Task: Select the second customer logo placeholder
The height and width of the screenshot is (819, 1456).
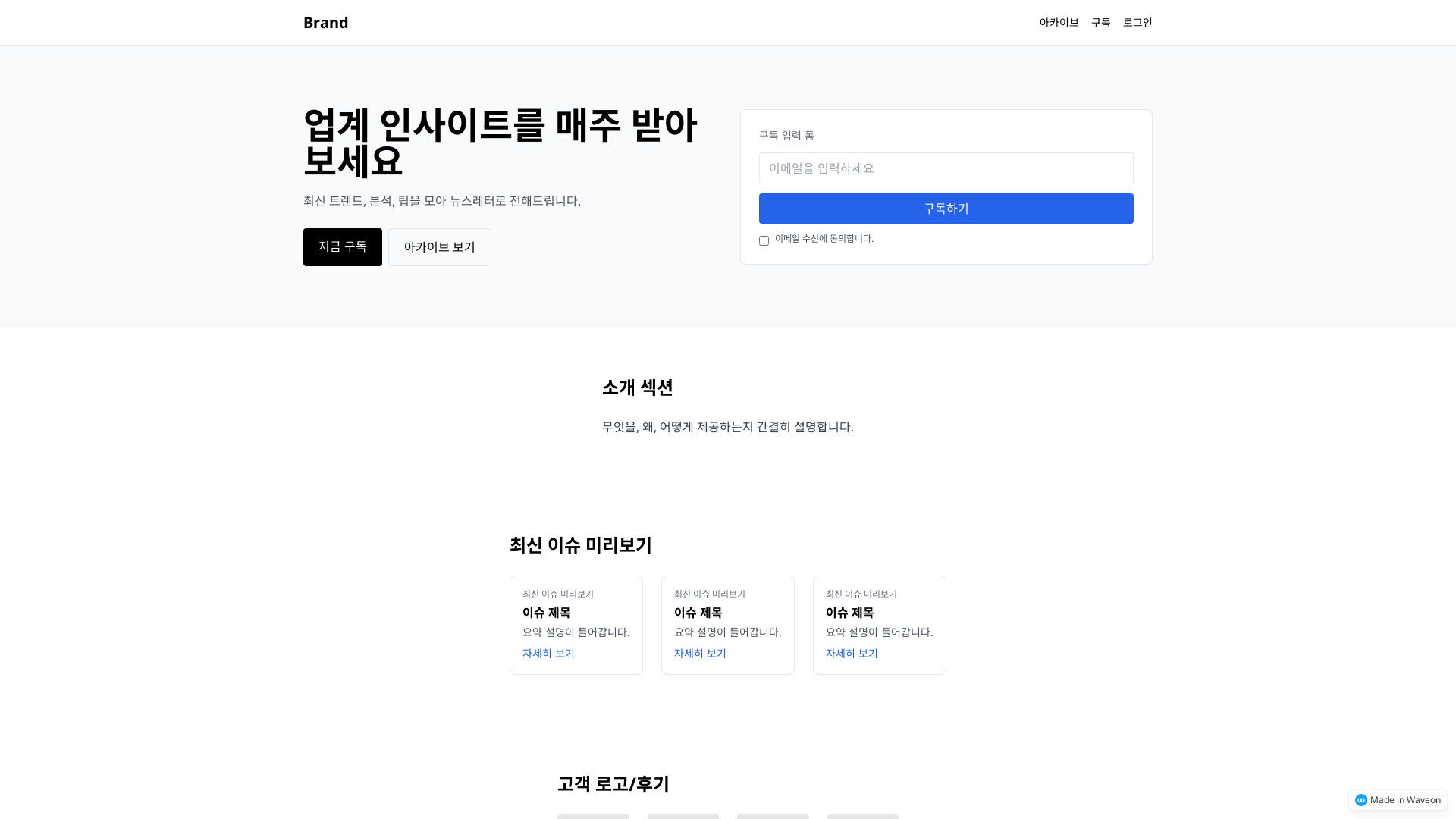Action: (x=683, y=817)
